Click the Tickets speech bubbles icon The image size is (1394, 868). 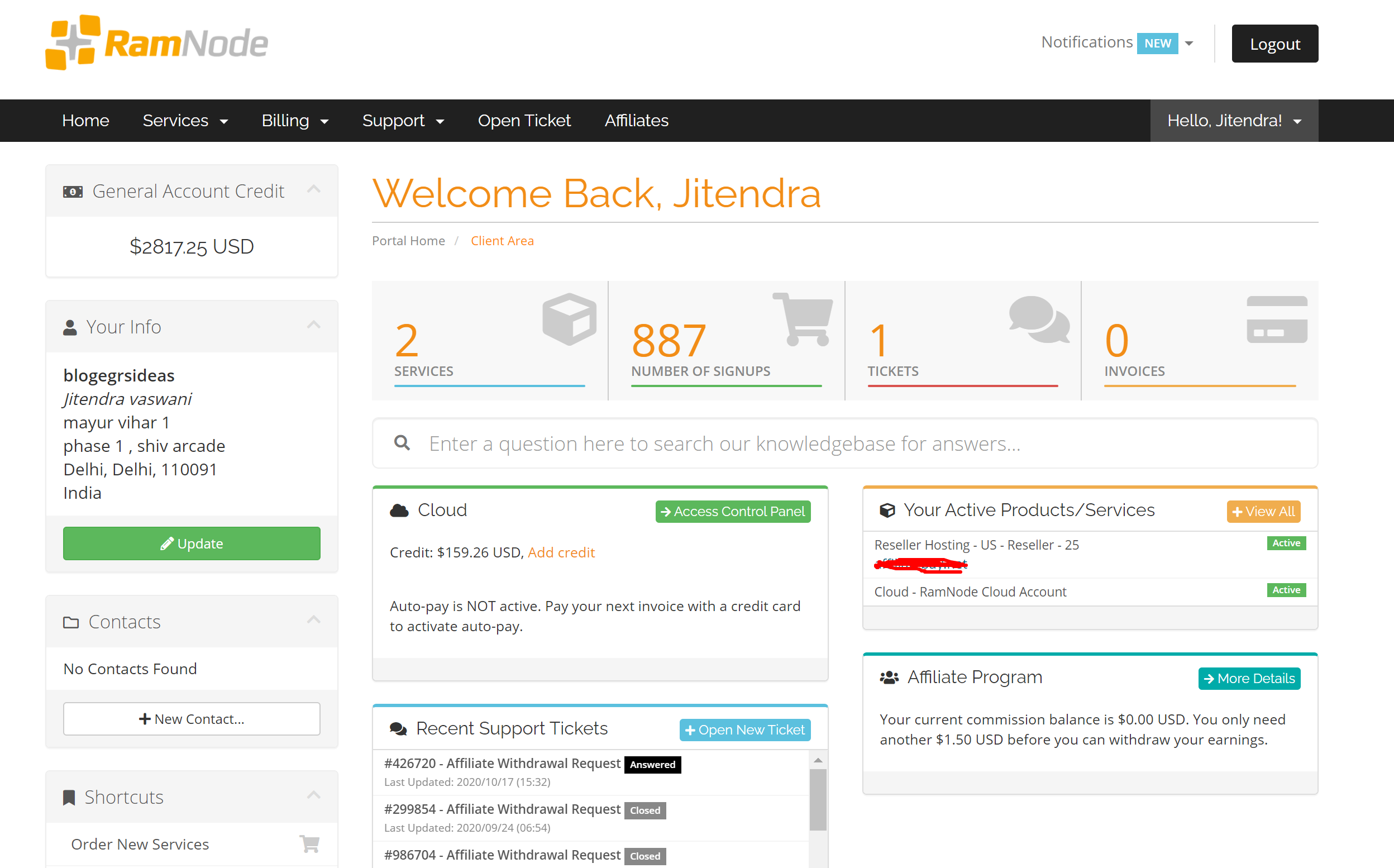pyautogui.click(x=1039, y=318)
